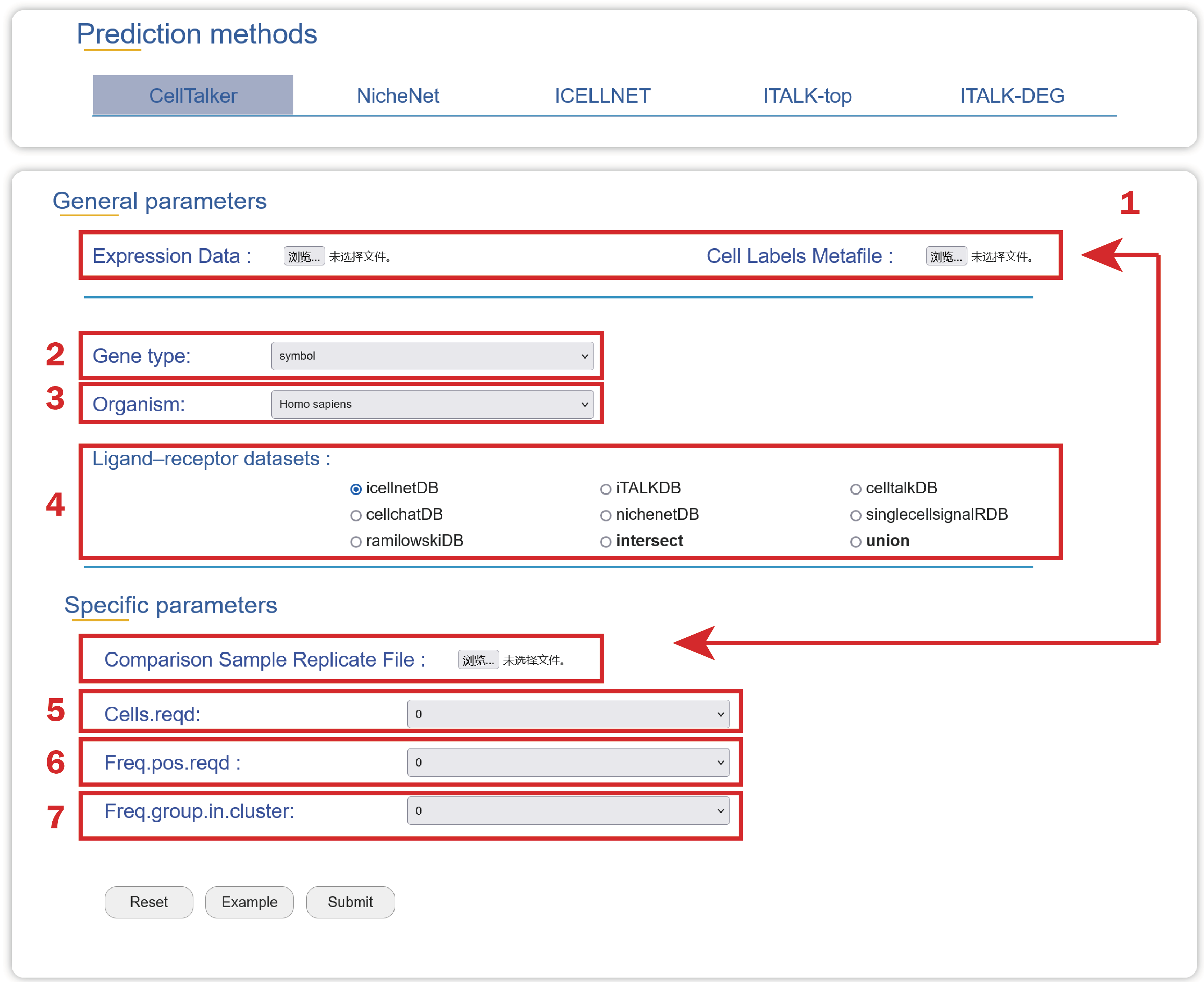Screen dimensions: 1204x982
Task: Expand the Freq.group.in.cluster dropdown
Action: point(568,811)
